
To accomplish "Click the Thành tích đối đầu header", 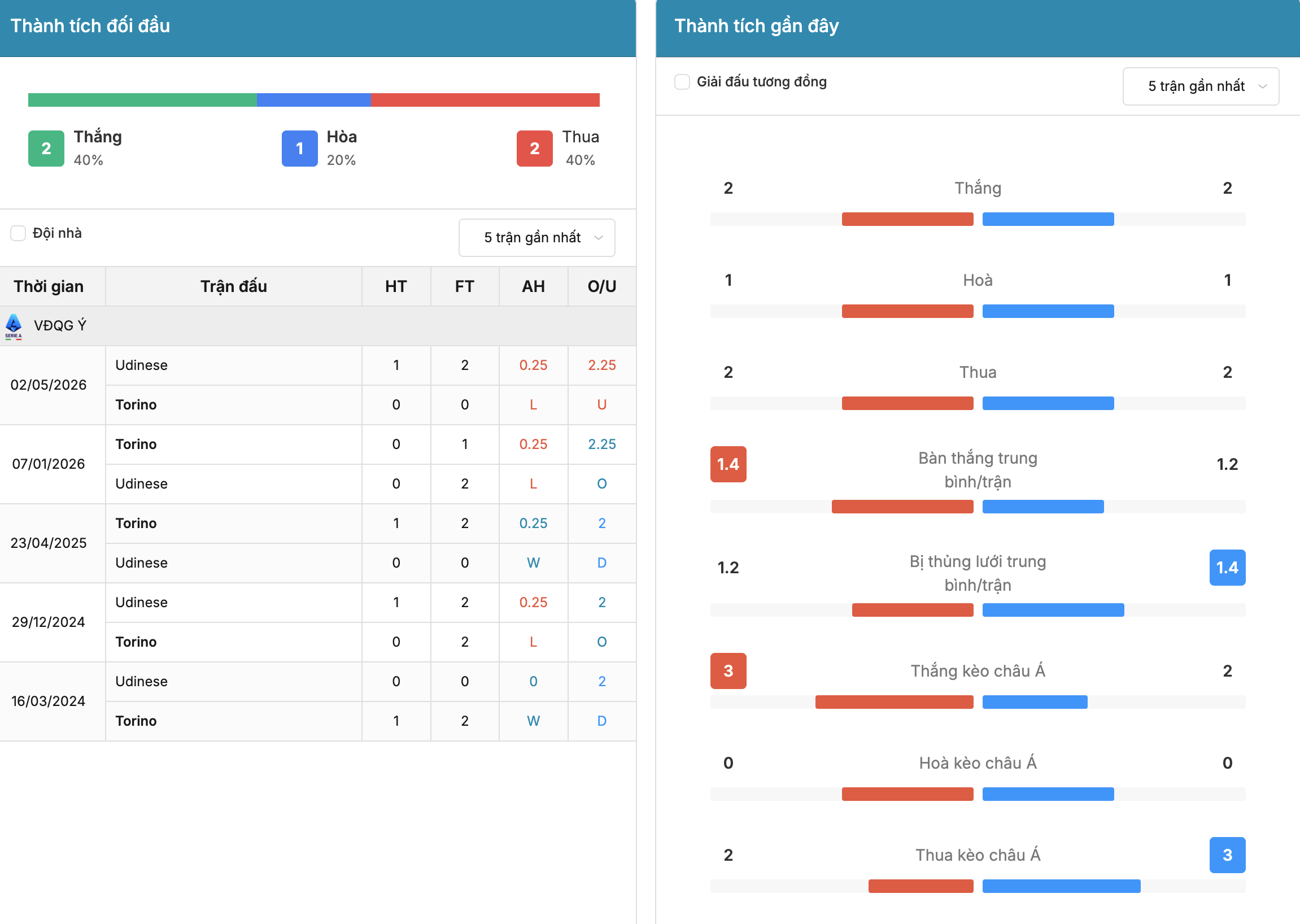I will (x=90, y=26).
